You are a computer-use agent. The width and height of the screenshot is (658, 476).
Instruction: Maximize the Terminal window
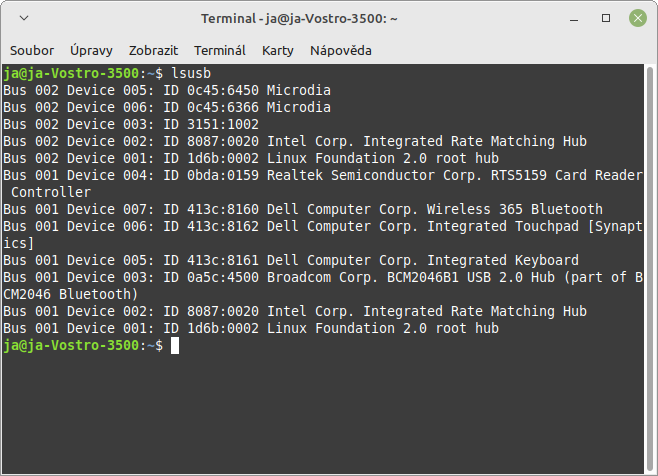click(606, 19)
